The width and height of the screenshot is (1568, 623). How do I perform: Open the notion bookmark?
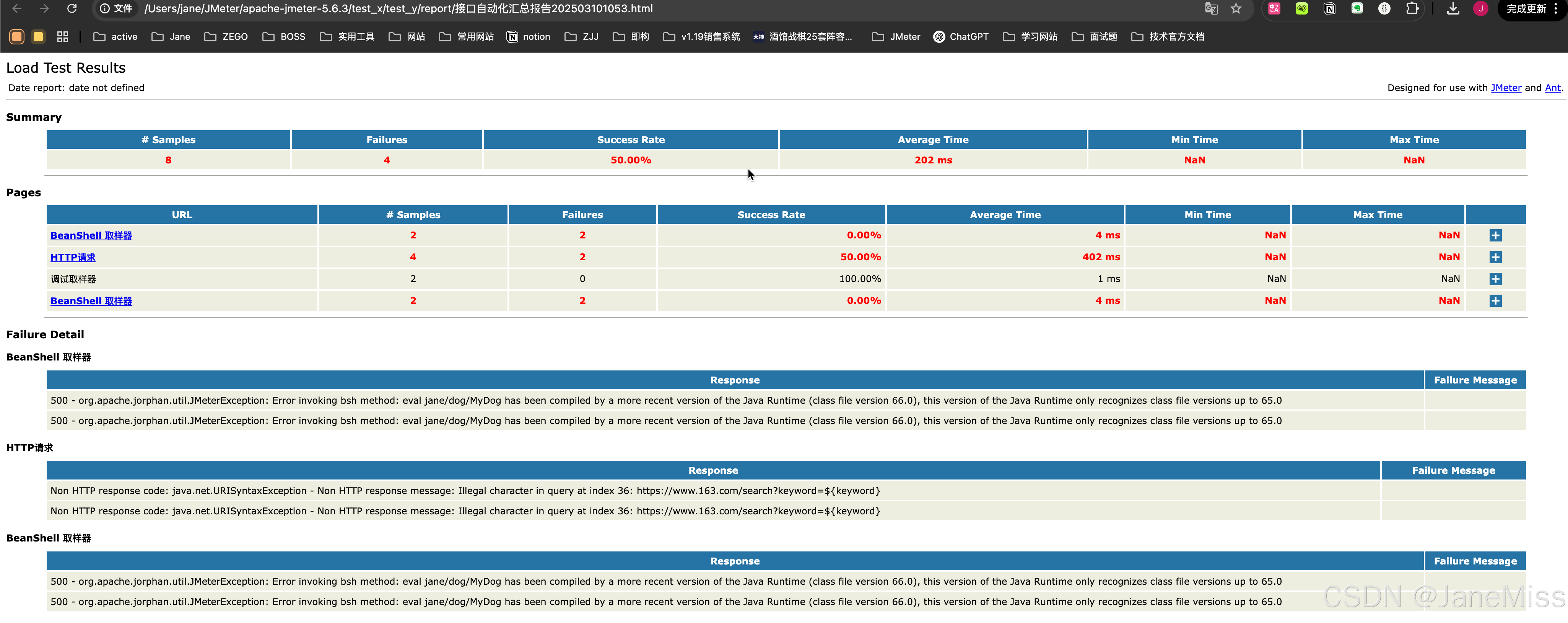pos(529,36)
